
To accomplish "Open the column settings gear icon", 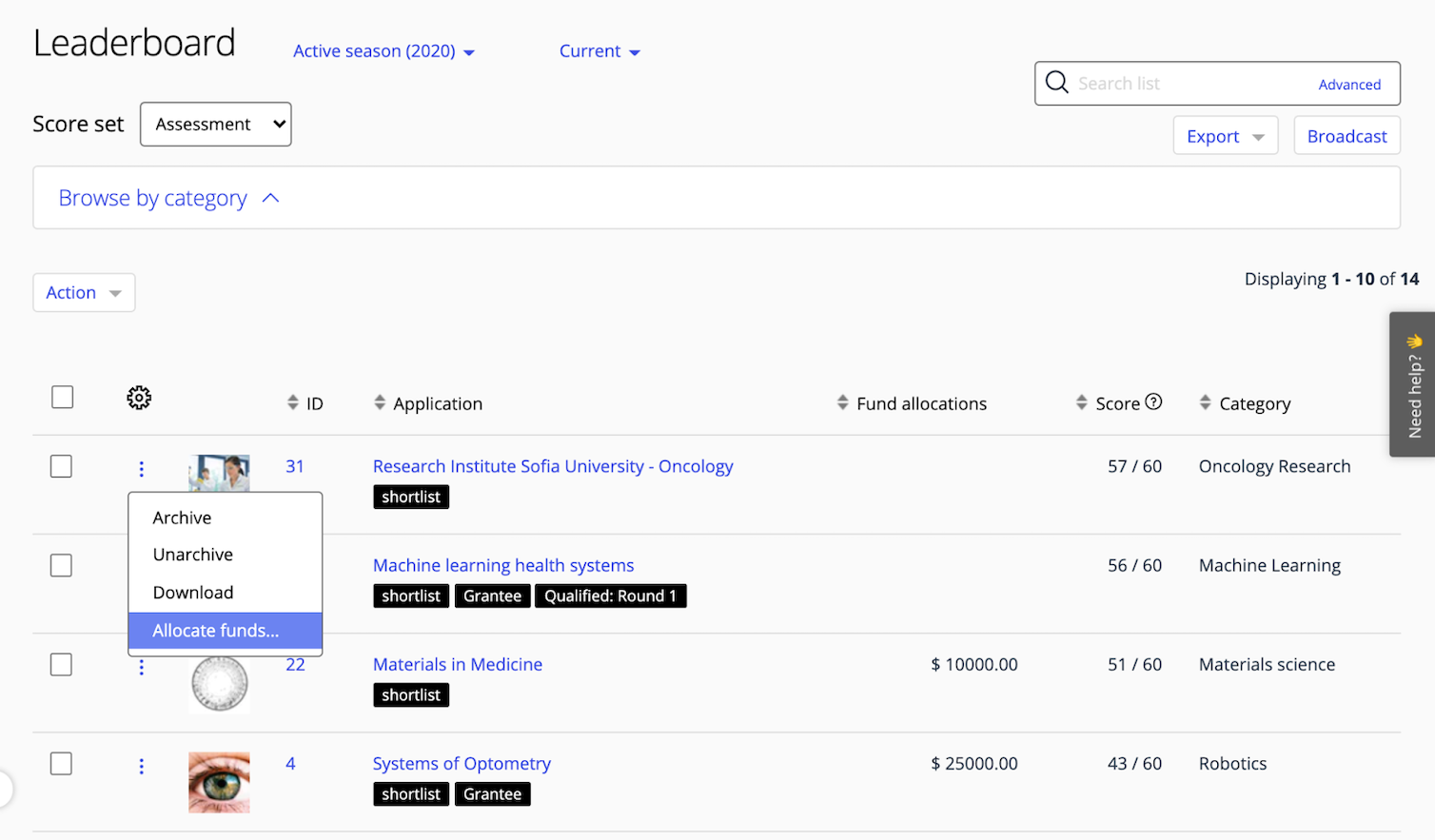I will pyautogui.click(x=138, y=398).
